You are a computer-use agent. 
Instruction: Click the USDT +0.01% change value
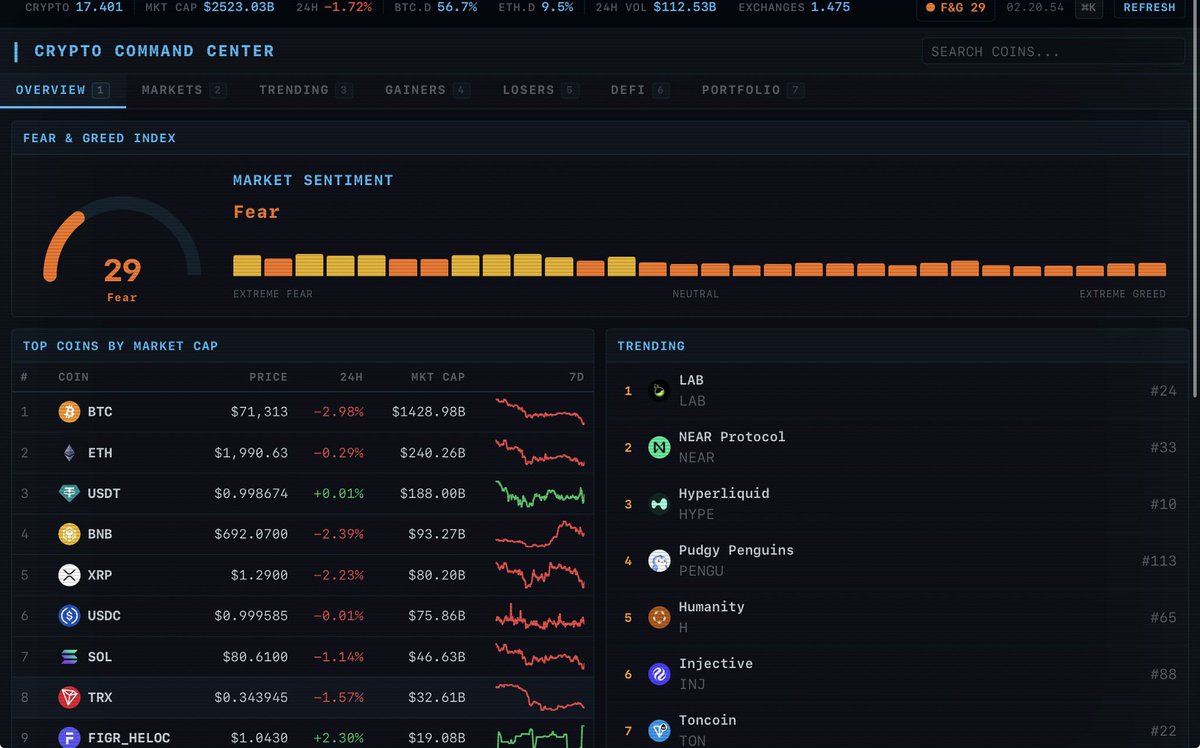tap(339, 493)
